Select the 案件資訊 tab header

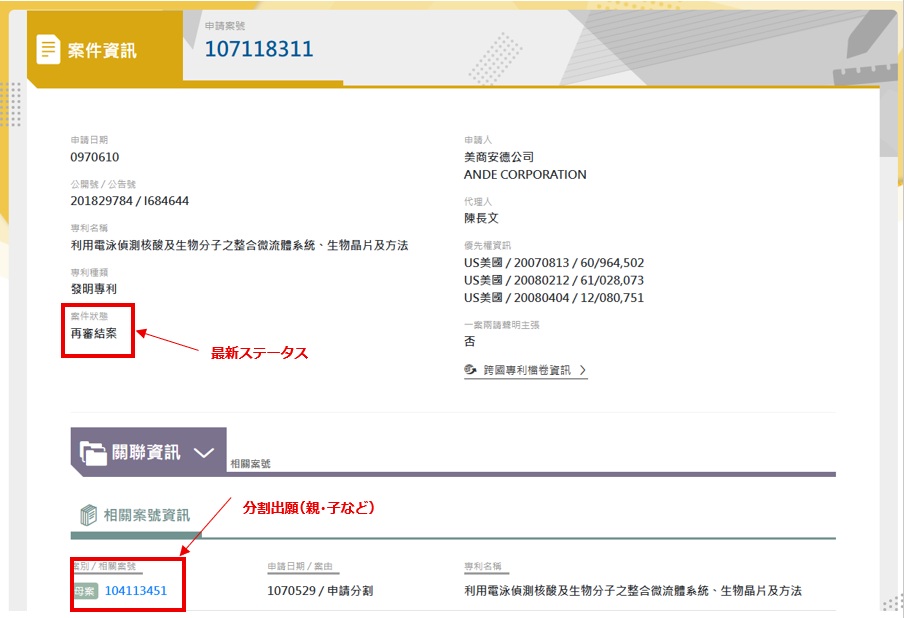tap(105, 50)
